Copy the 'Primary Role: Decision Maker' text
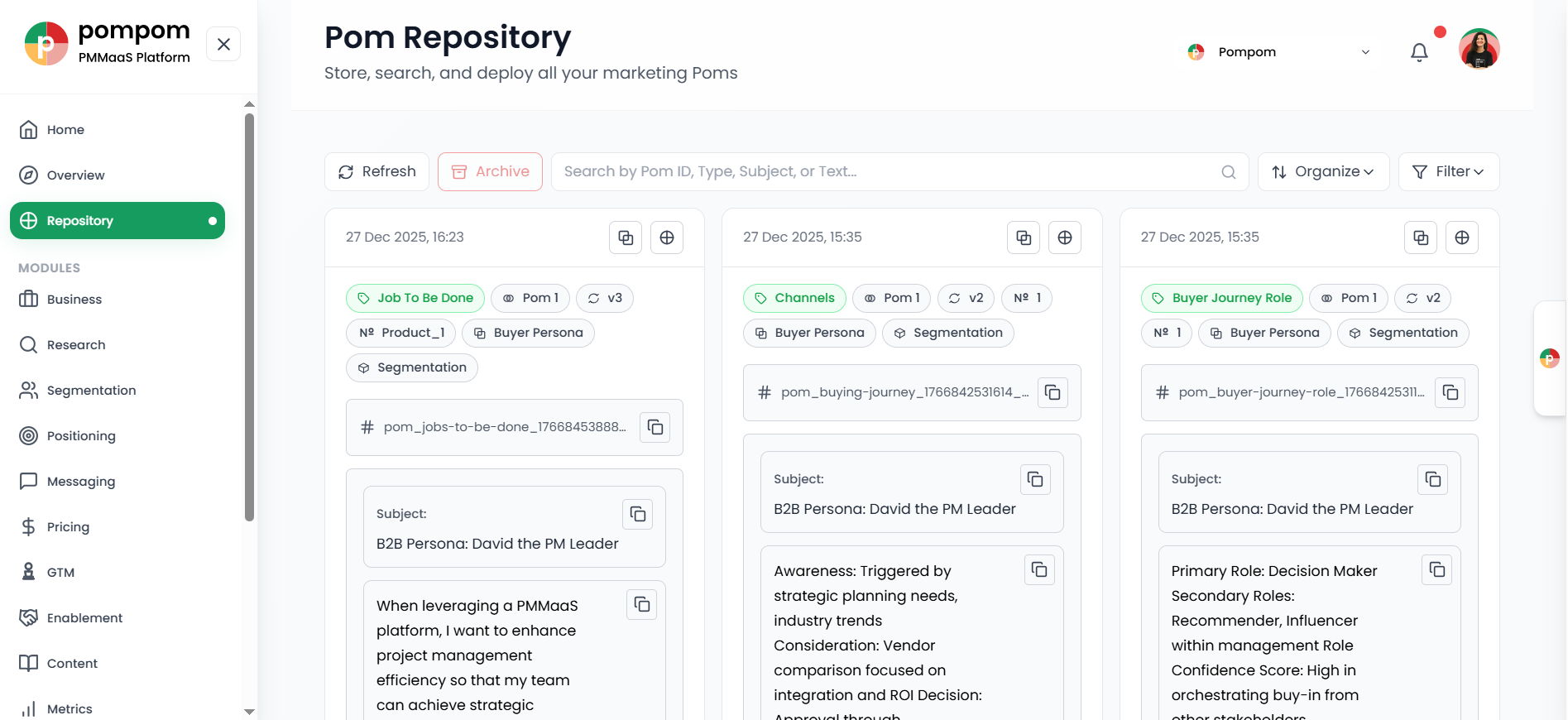The width and height of the screenshot is (1568, 720). coord(1437,569)
